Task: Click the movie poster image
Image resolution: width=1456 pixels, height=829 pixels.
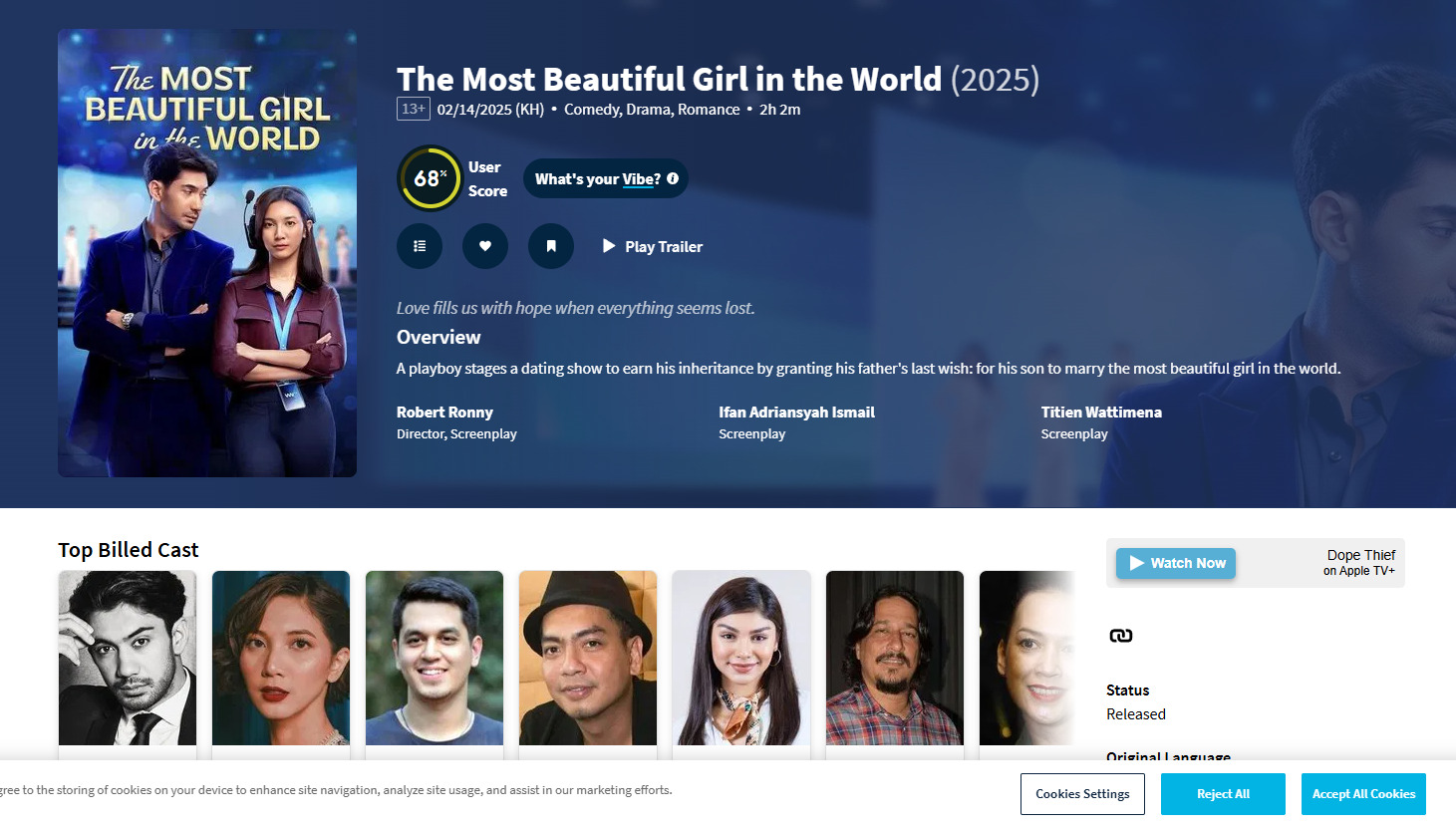Action: pyautogui.click(x=207, y=253)
